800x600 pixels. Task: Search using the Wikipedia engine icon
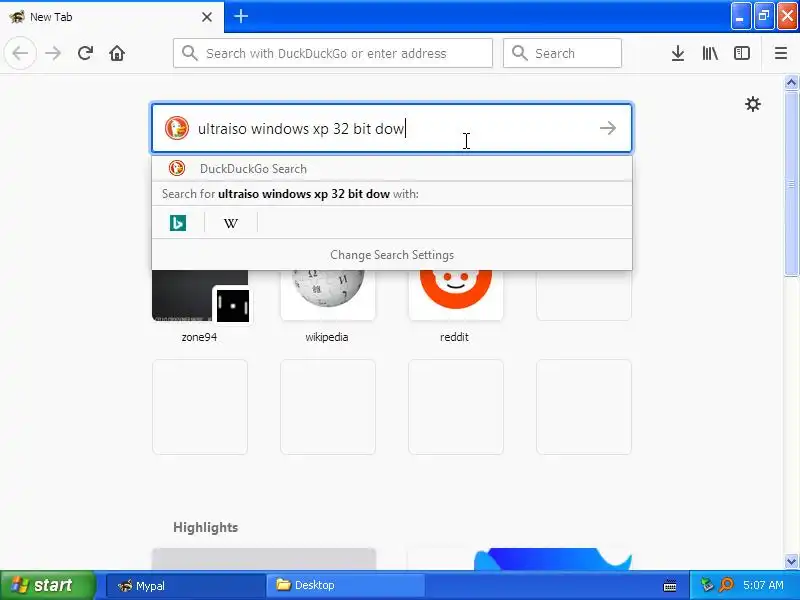coord(231,223)
